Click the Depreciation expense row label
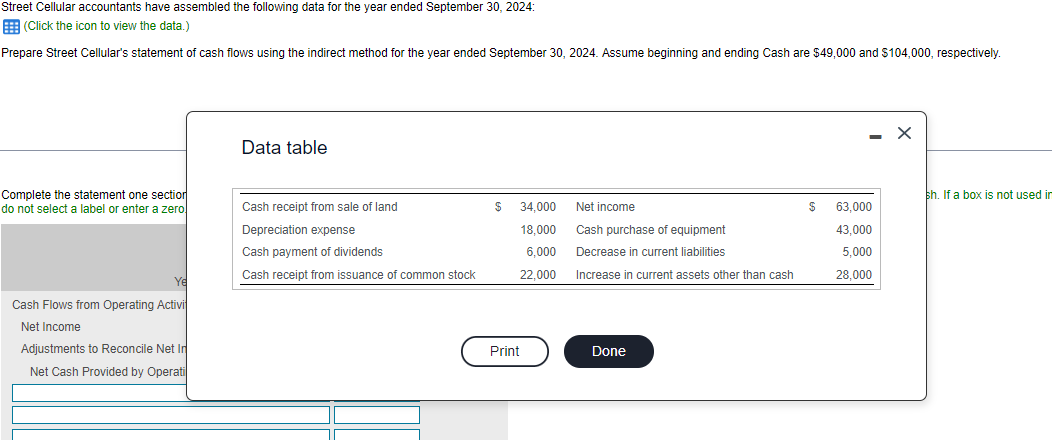 [298, 230]
